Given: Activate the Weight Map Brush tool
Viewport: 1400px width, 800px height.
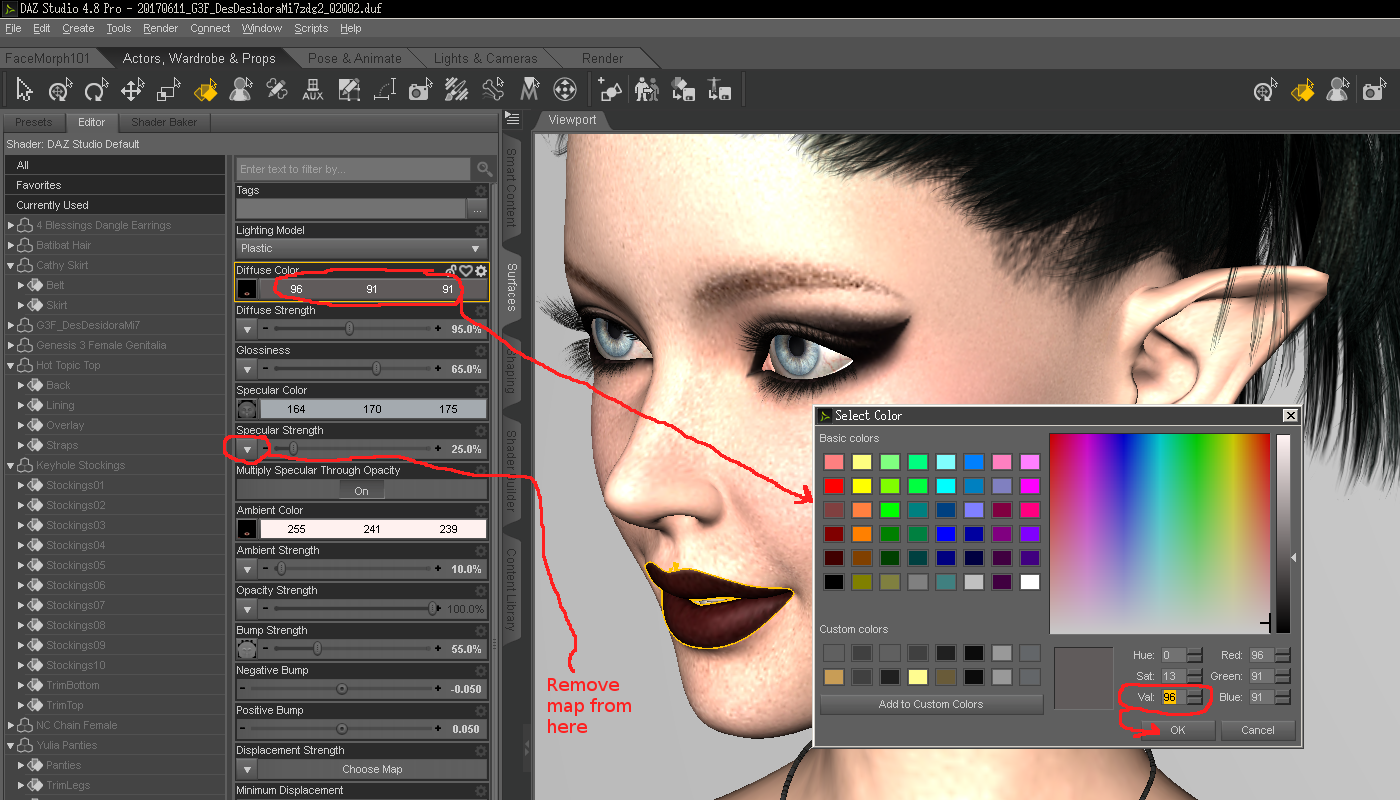Looking at the screenshot, I should point(456,90).
